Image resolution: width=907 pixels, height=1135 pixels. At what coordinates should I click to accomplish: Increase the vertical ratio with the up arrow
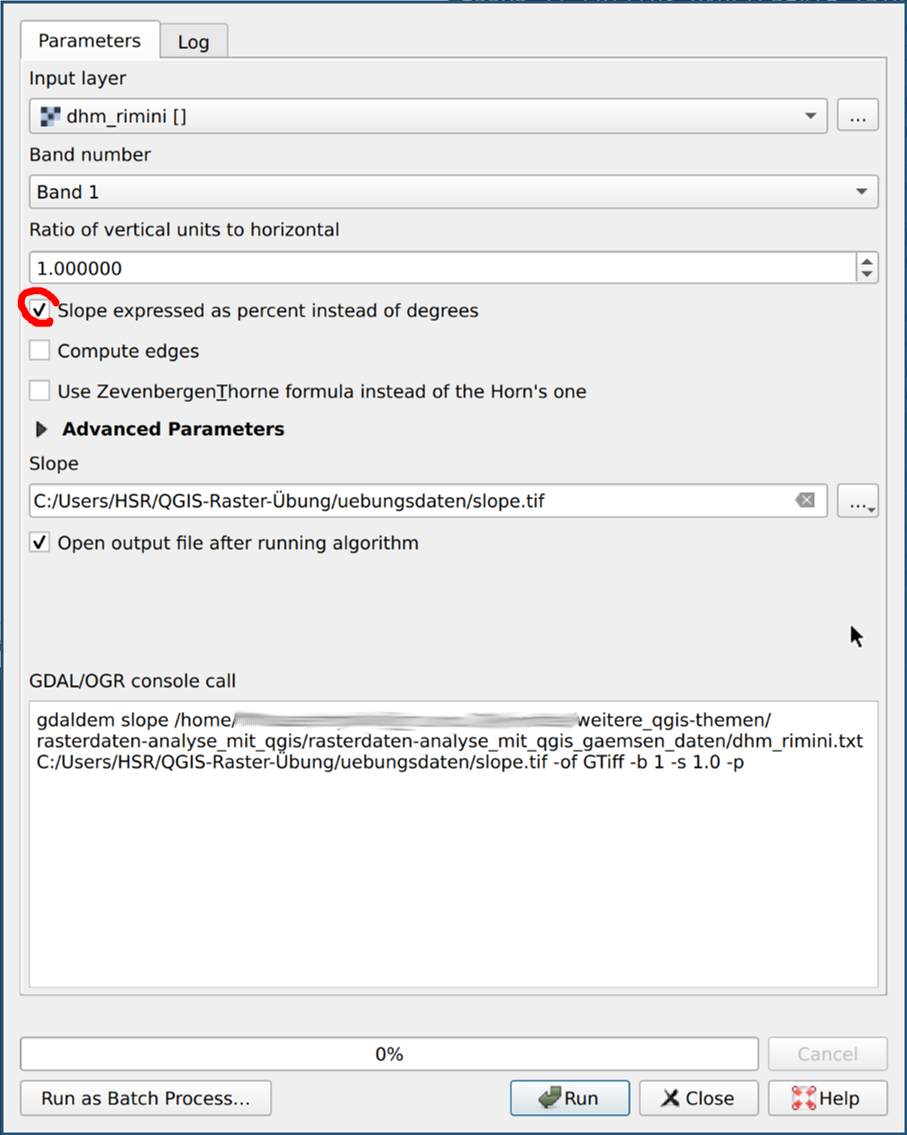pos(867,261)
